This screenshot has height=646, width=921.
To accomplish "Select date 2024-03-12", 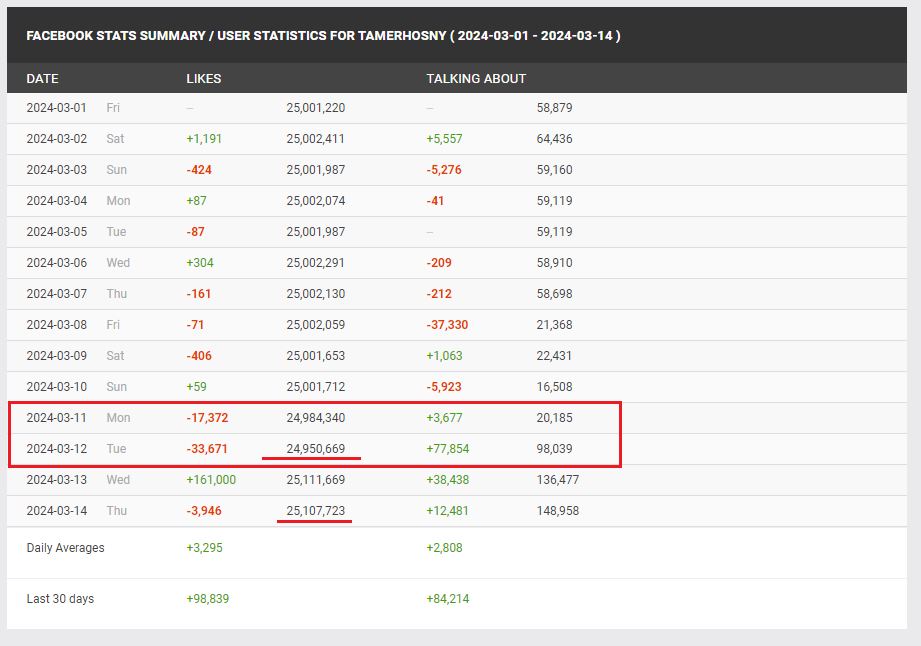I will point(56,449).
